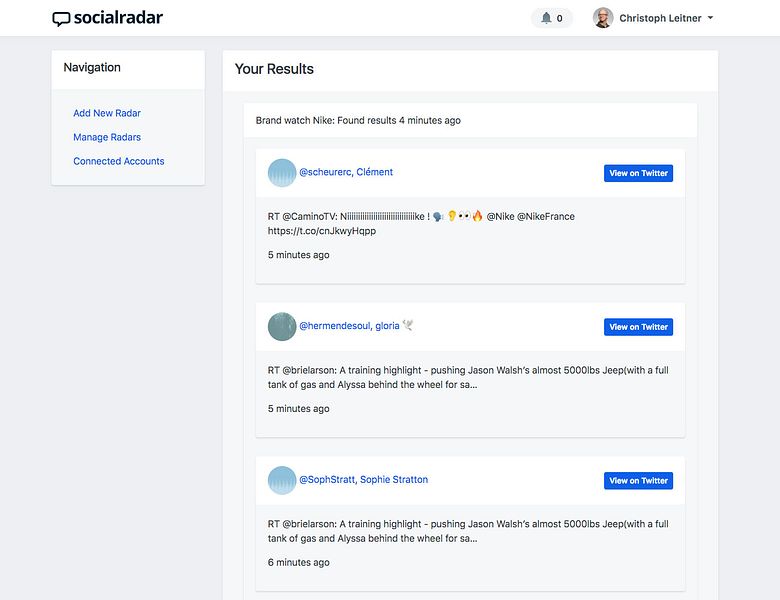780x600 pixels.
Task: View the @SophStratt tweet on Twitter
Action: click(x=638, y=481)
